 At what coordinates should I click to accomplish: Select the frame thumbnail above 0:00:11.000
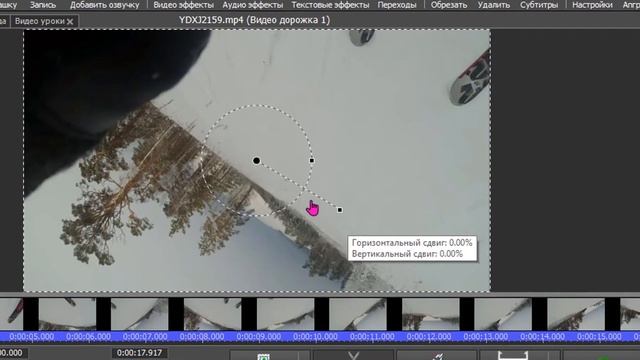(358, 314)
